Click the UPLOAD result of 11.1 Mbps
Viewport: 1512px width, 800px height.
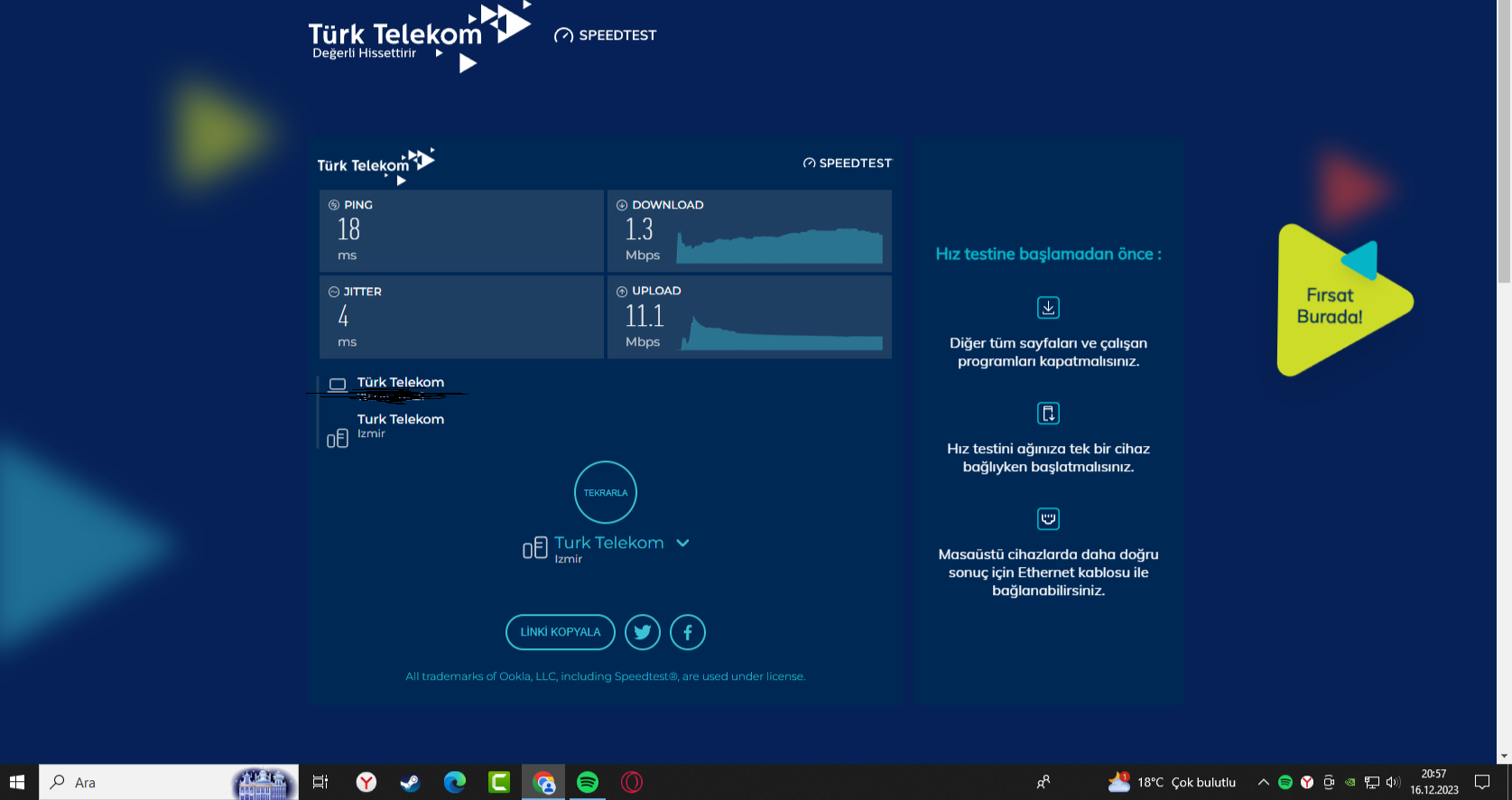click(x=645, y=317)
